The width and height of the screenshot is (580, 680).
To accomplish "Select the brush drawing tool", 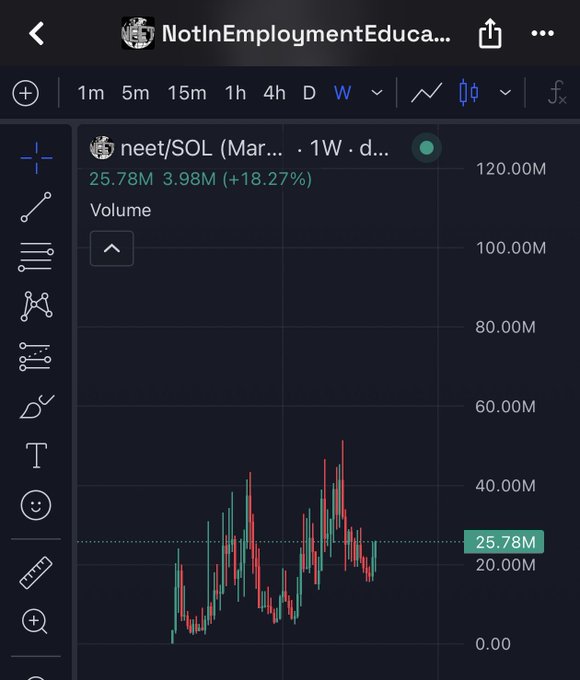I will (x=37, y=406).
